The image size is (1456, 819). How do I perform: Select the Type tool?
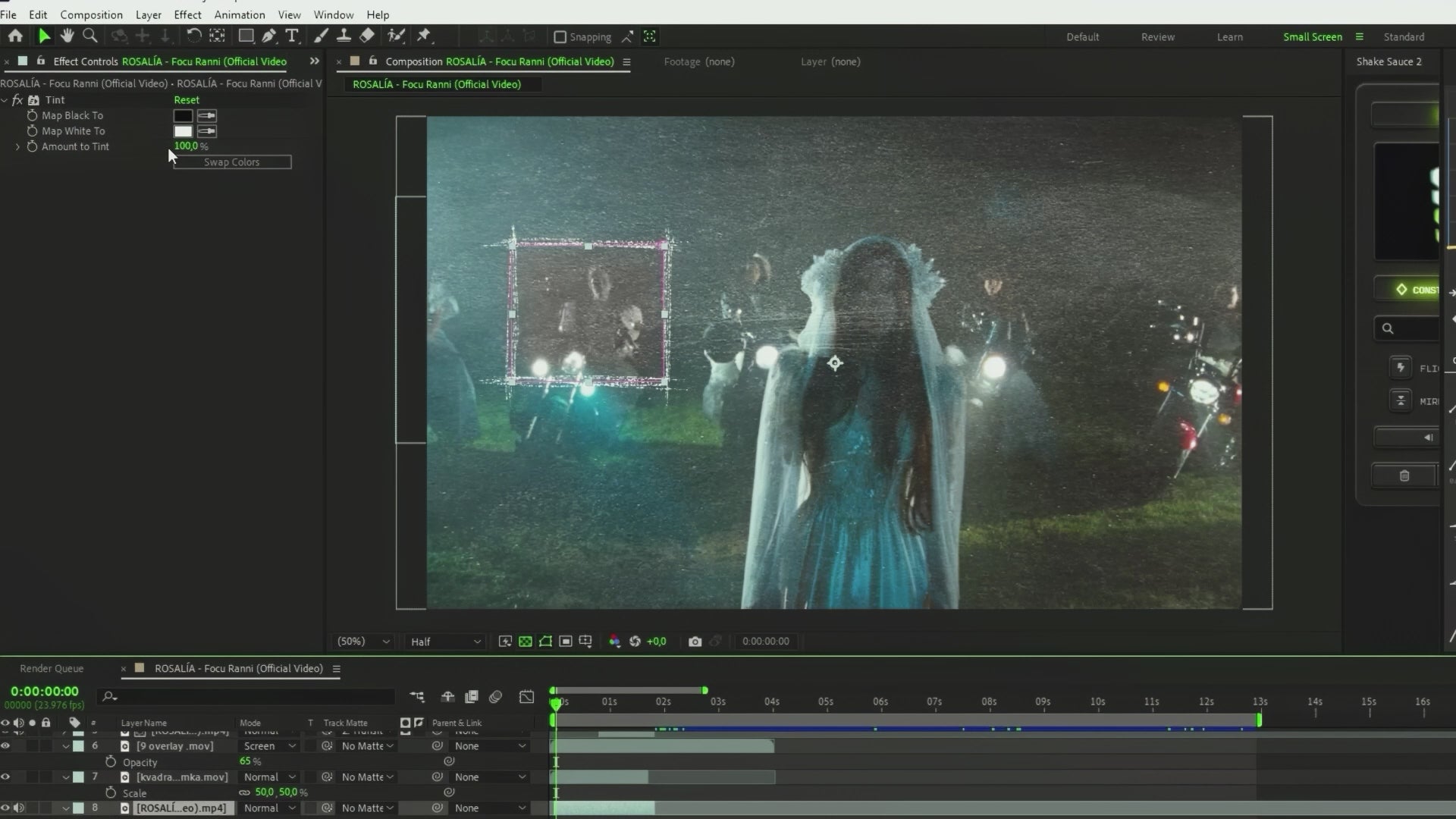tap(291, 36)
